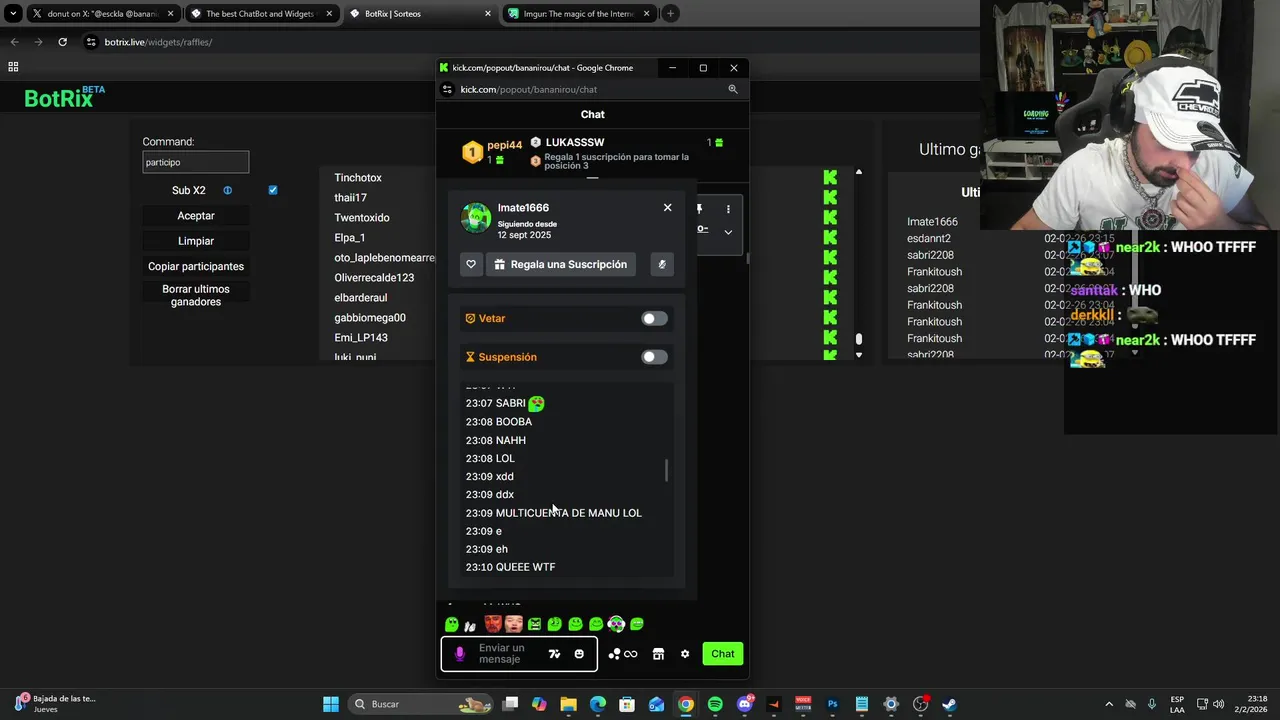Open Photoshop from the taskbar
This screenshot has width=1280, height=720.
(x=832, y=704)
